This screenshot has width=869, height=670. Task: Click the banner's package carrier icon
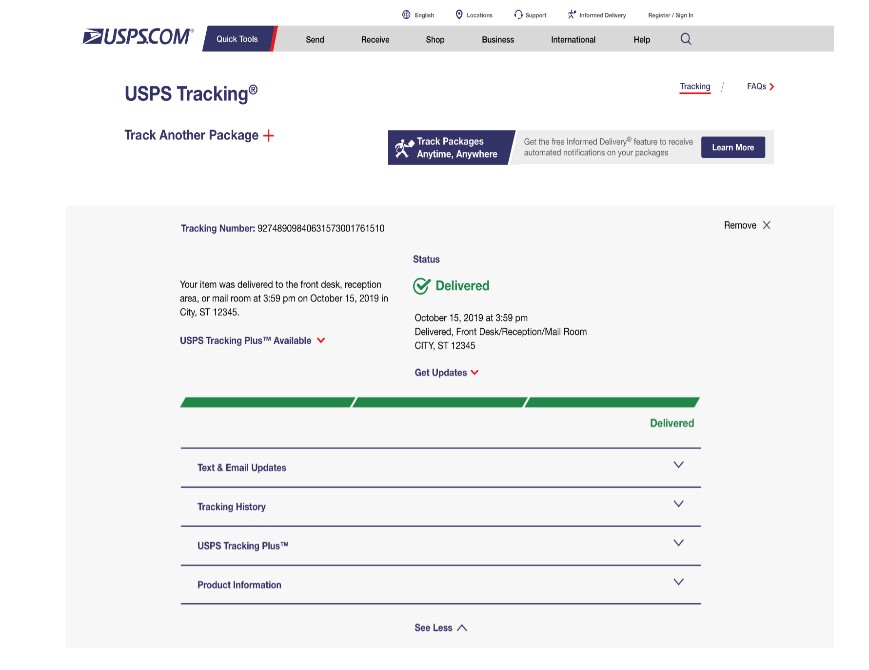[404, 148]
